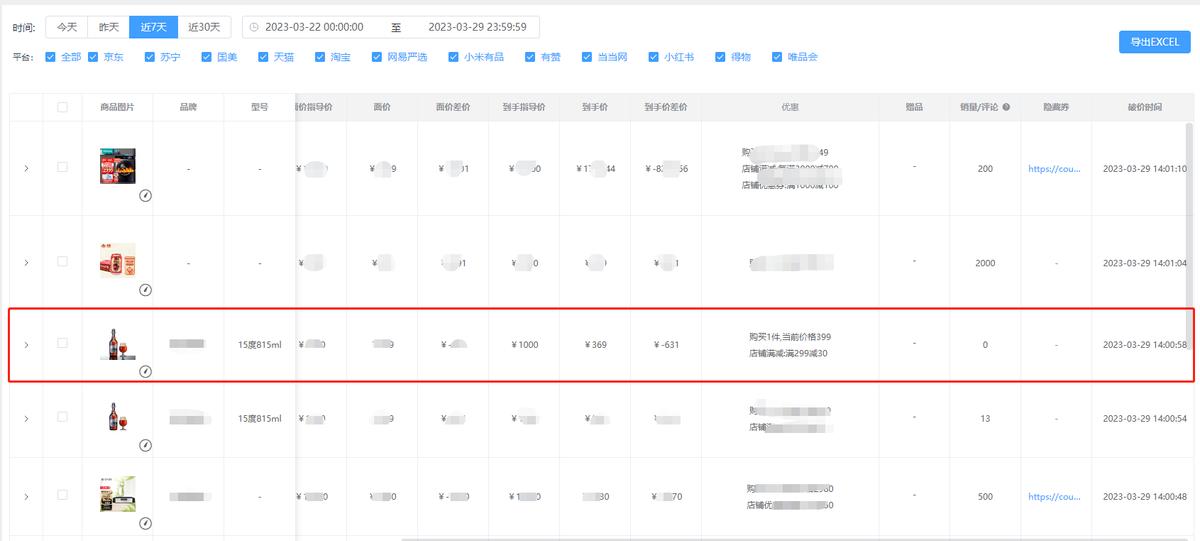The height and width of the screenshot is (541, 1200).
Task: Click the 导出EXCEL button
Action: pyautogui.click(x=1154, y=42)
